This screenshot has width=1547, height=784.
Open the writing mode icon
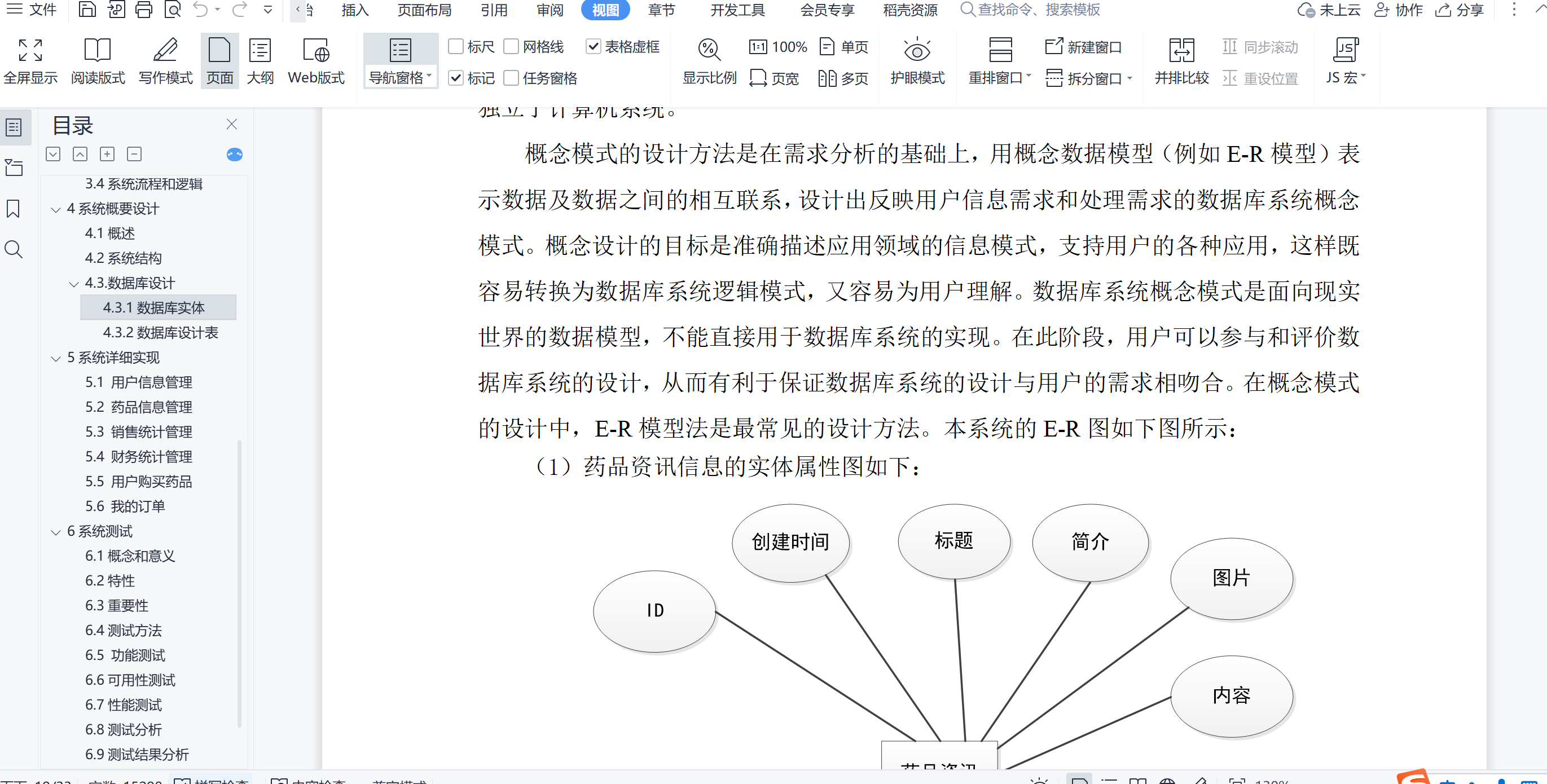tap(165, 50)
